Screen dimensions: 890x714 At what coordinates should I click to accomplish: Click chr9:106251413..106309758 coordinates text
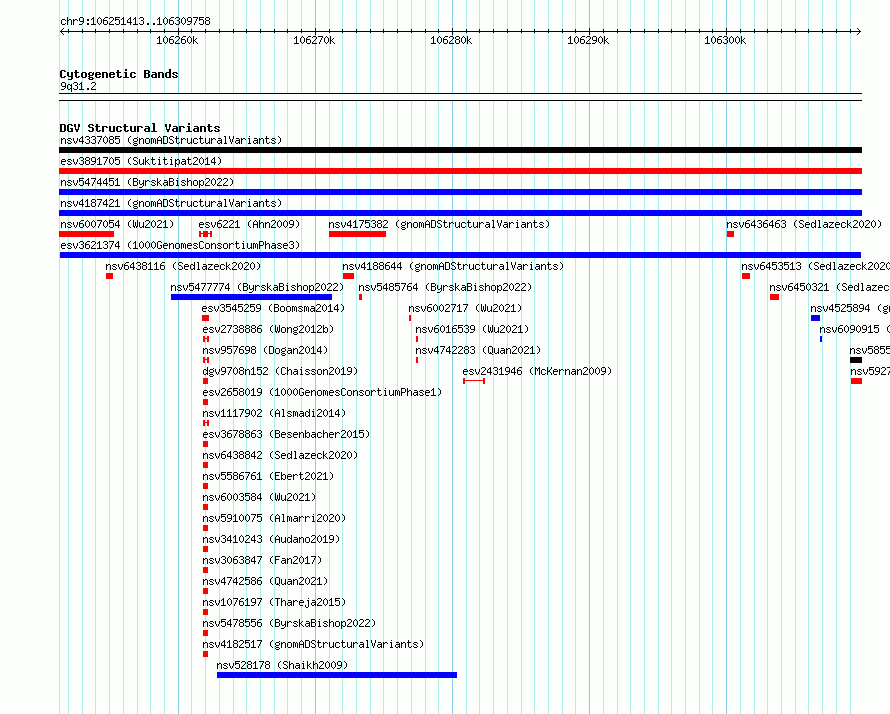click(x=135, y=21)
